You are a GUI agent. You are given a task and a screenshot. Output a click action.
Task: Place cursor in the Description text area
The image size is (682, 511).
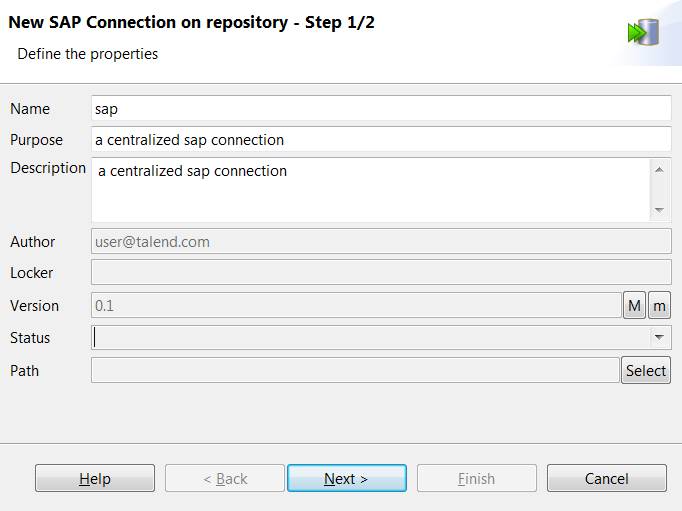(370, 189)
